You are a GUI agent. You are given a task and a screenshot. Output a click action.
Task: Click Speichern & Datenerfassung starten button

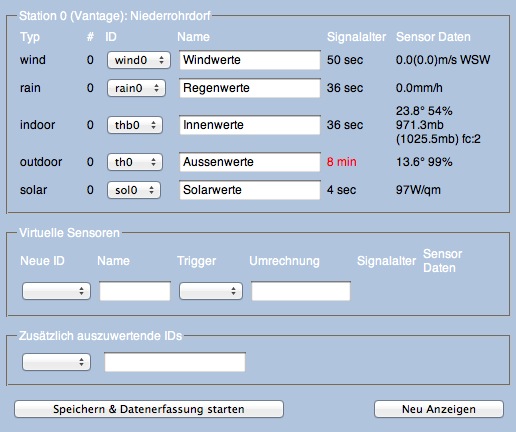pyautogui.click(x=149, y=409)
